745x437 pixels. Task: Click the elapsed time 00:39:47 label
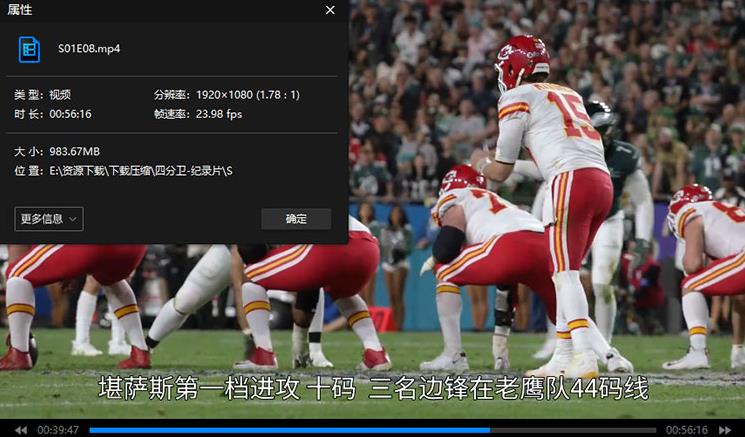point(58,430)
